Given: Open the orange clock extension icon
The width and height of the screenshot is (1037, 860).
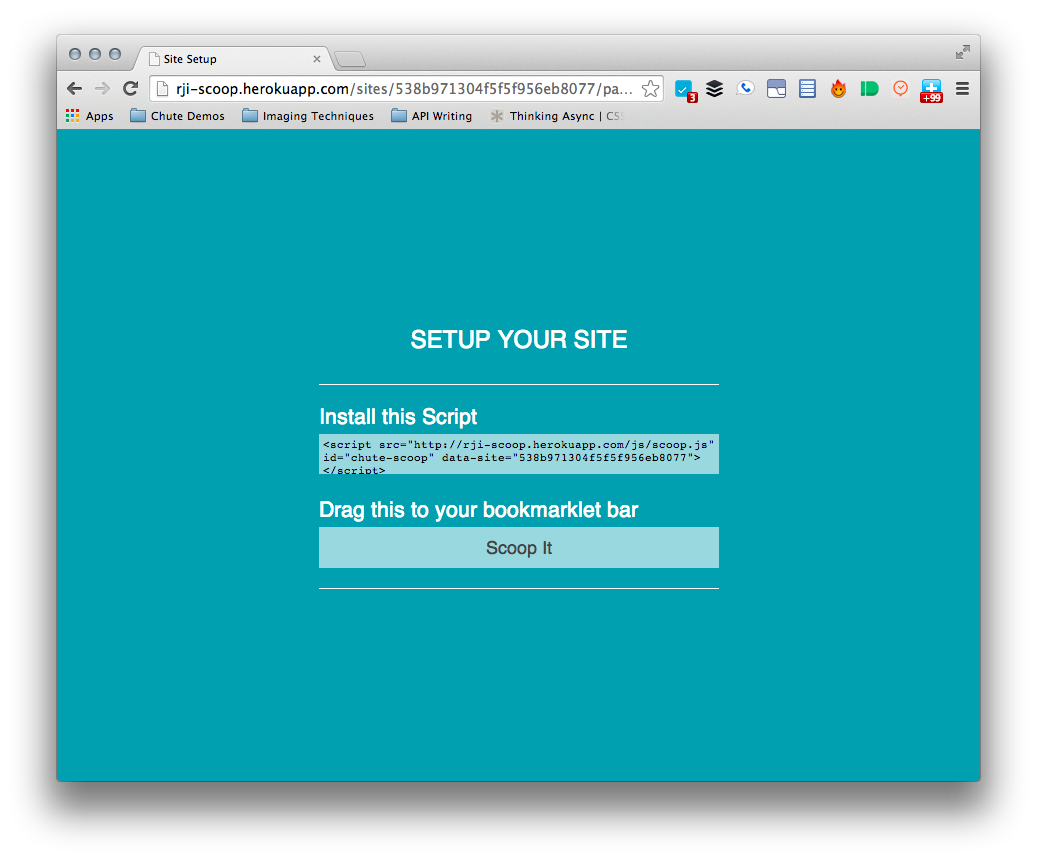Looking at the screenshot, I should coord(900,89).
